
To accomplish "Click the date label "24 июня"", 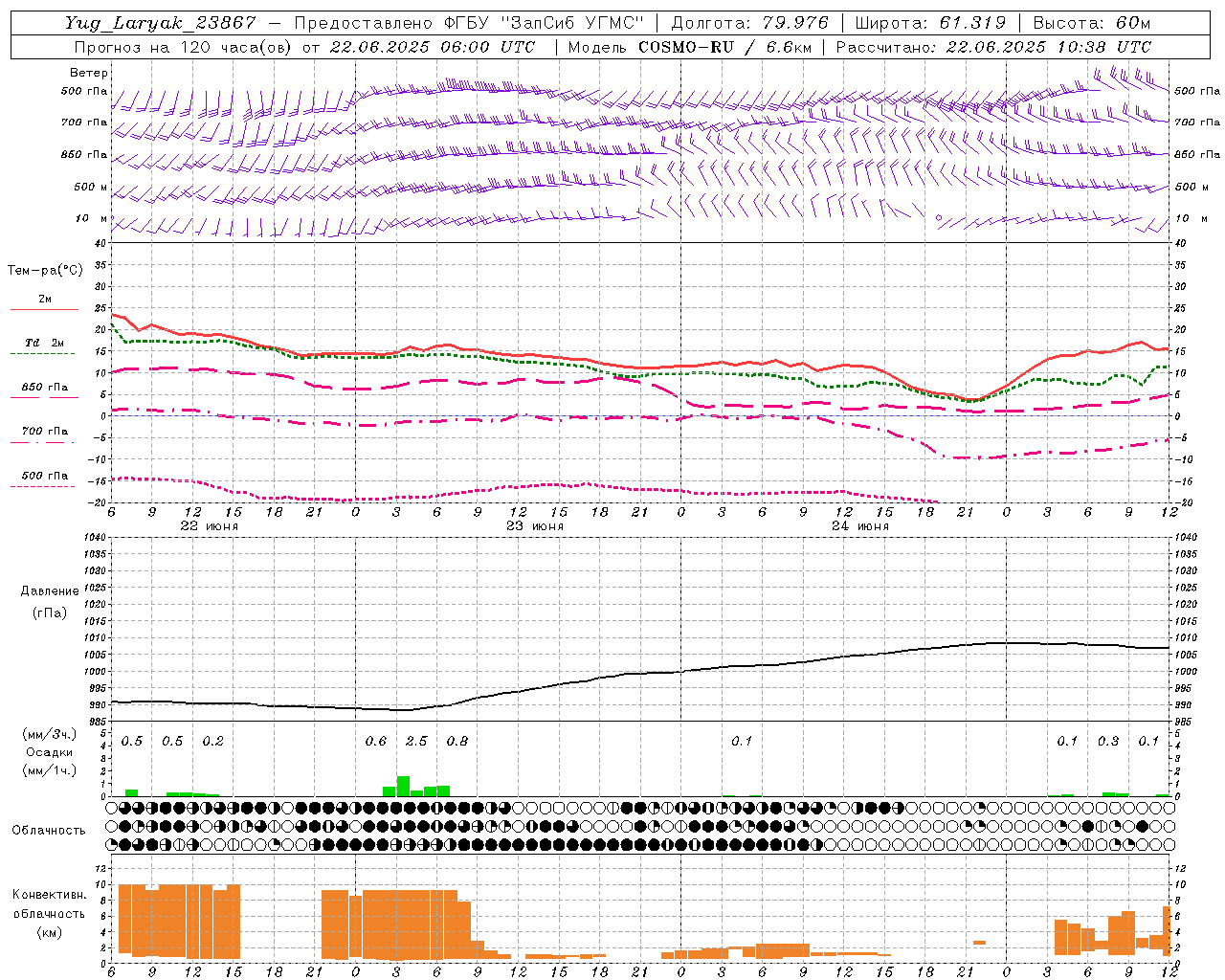I will pos(859,526).
